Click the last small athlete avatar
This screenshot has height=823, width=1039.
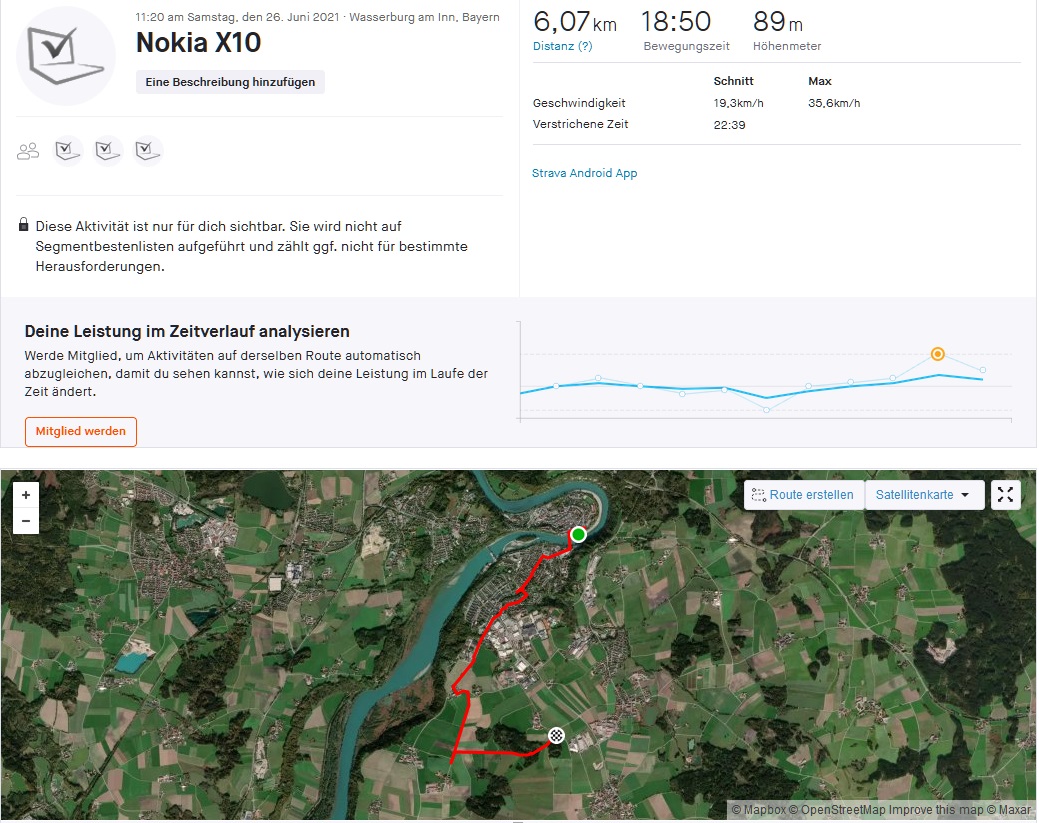coord(149,151)
